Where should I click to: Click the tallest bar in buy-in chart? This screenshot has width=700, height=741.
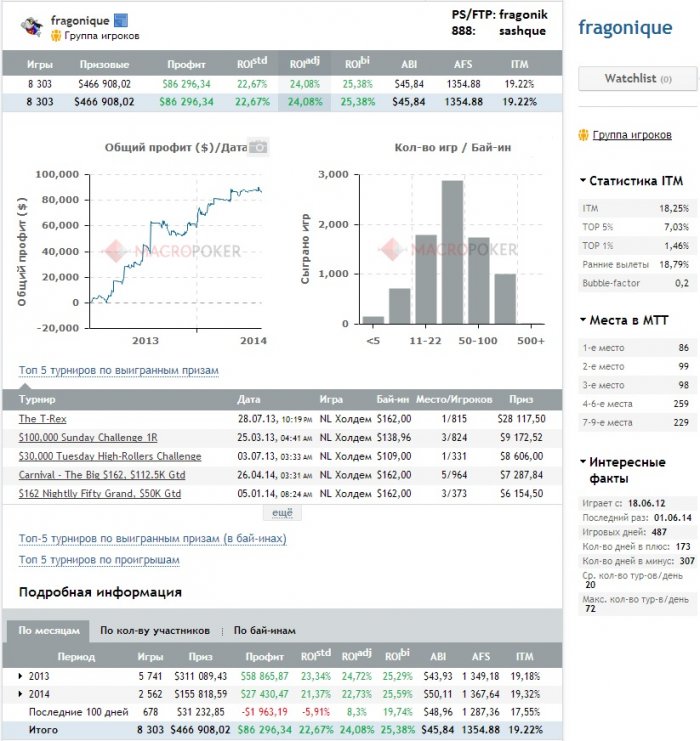click(452, 252)
